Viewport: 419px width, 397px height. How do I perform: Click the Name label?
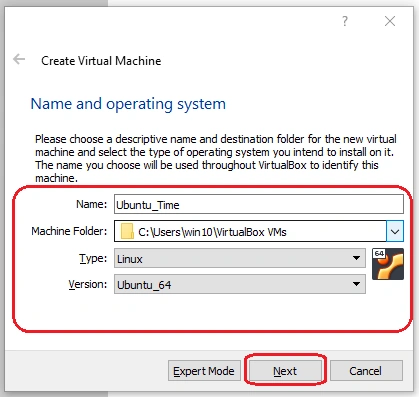92,204
